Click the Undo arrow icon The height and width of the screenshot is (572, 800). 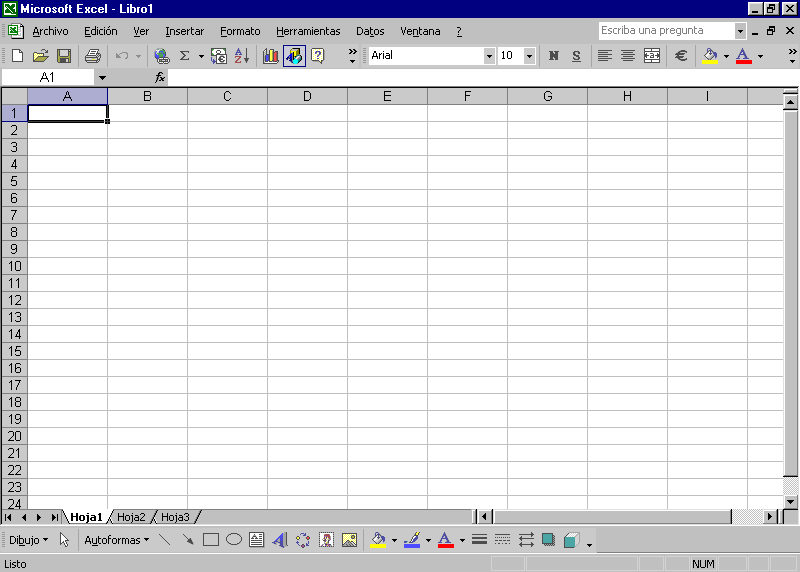point(122,56)
